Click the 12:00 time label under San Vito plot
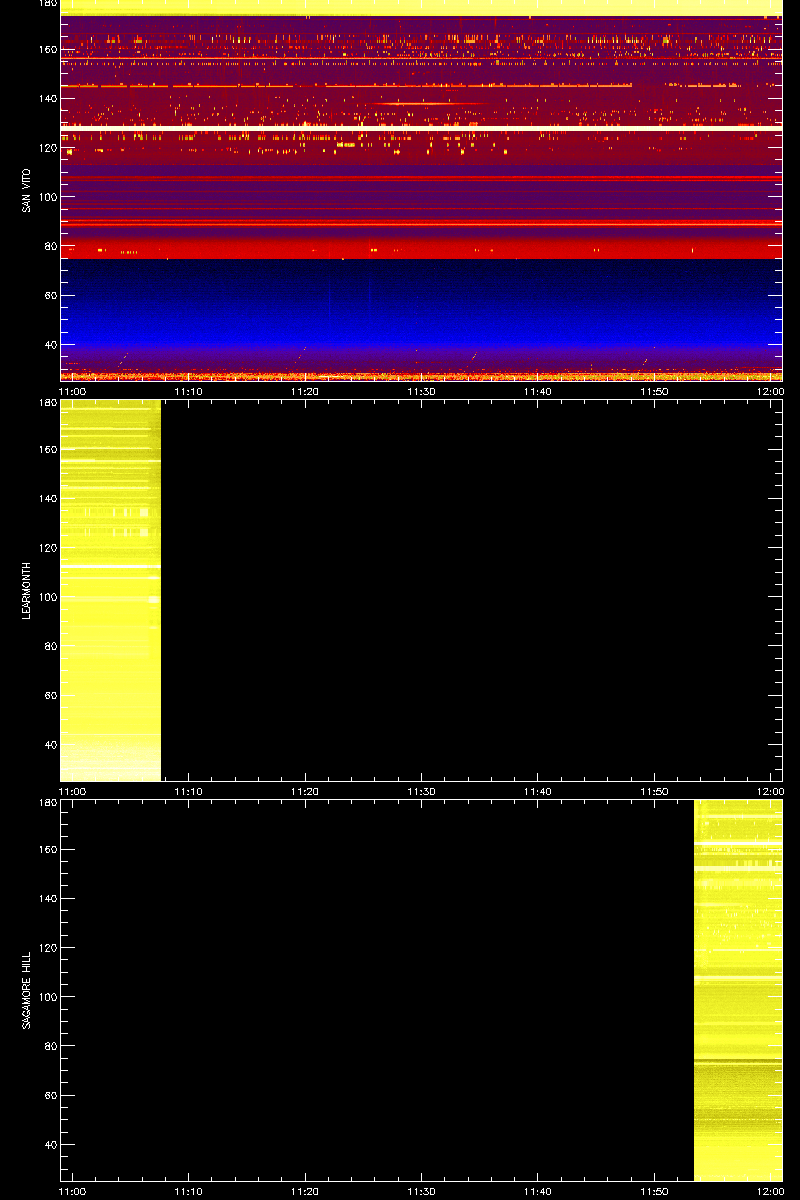This screenshot has width=800, height=1200. [770, 391]
